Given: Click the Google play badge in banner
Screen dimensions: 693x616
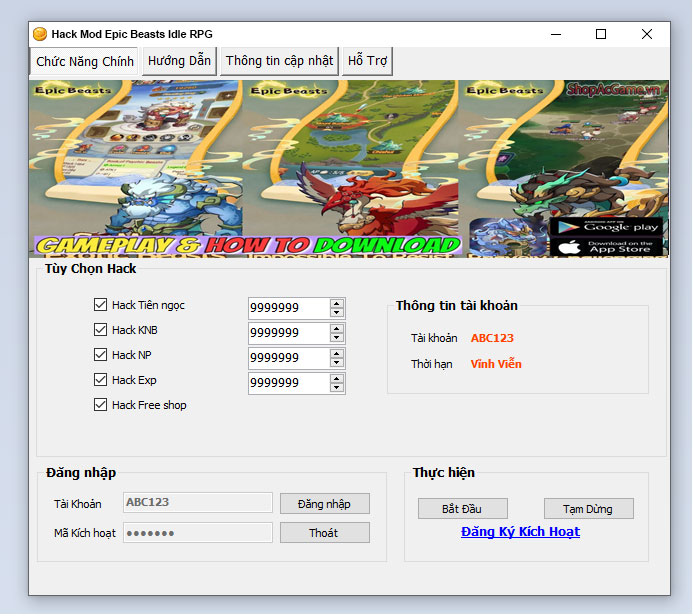Looking at the screenshot, I should point(607,227).
